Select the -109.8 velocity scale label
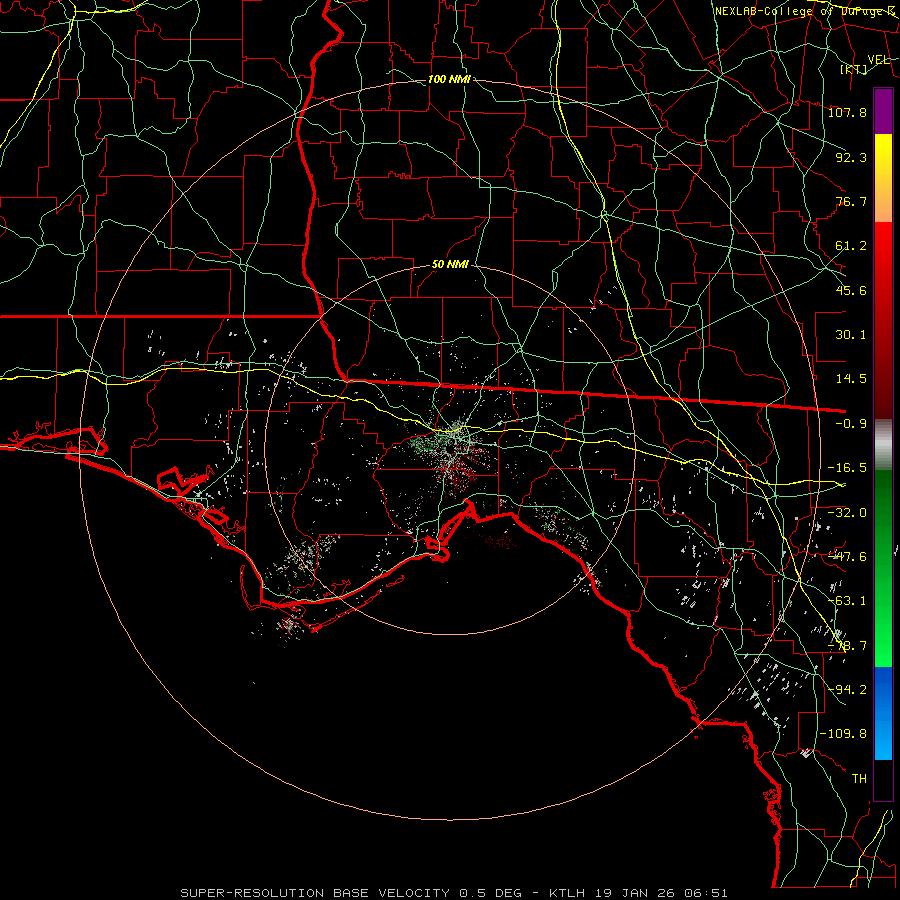The height and width of the screenshot is (900, 900). [x=843, y=734]
